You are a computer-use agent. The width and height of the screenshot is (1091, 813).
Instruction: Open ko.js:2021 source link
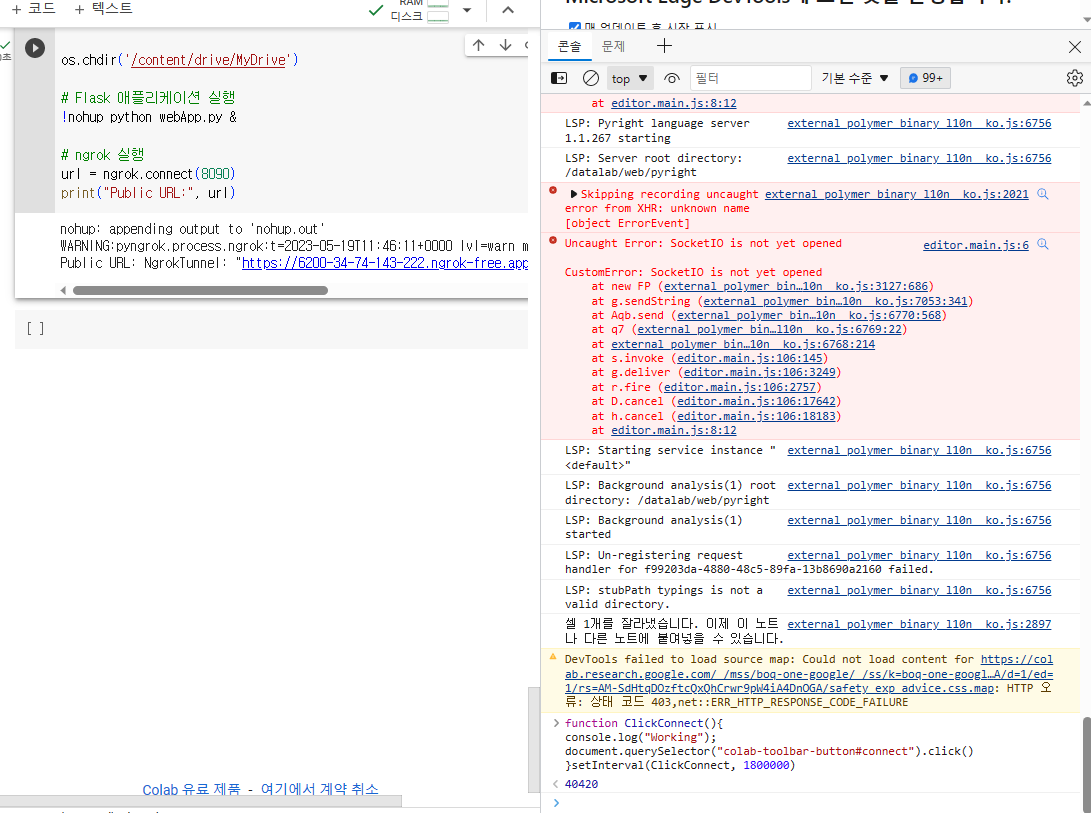coord(897,194)
